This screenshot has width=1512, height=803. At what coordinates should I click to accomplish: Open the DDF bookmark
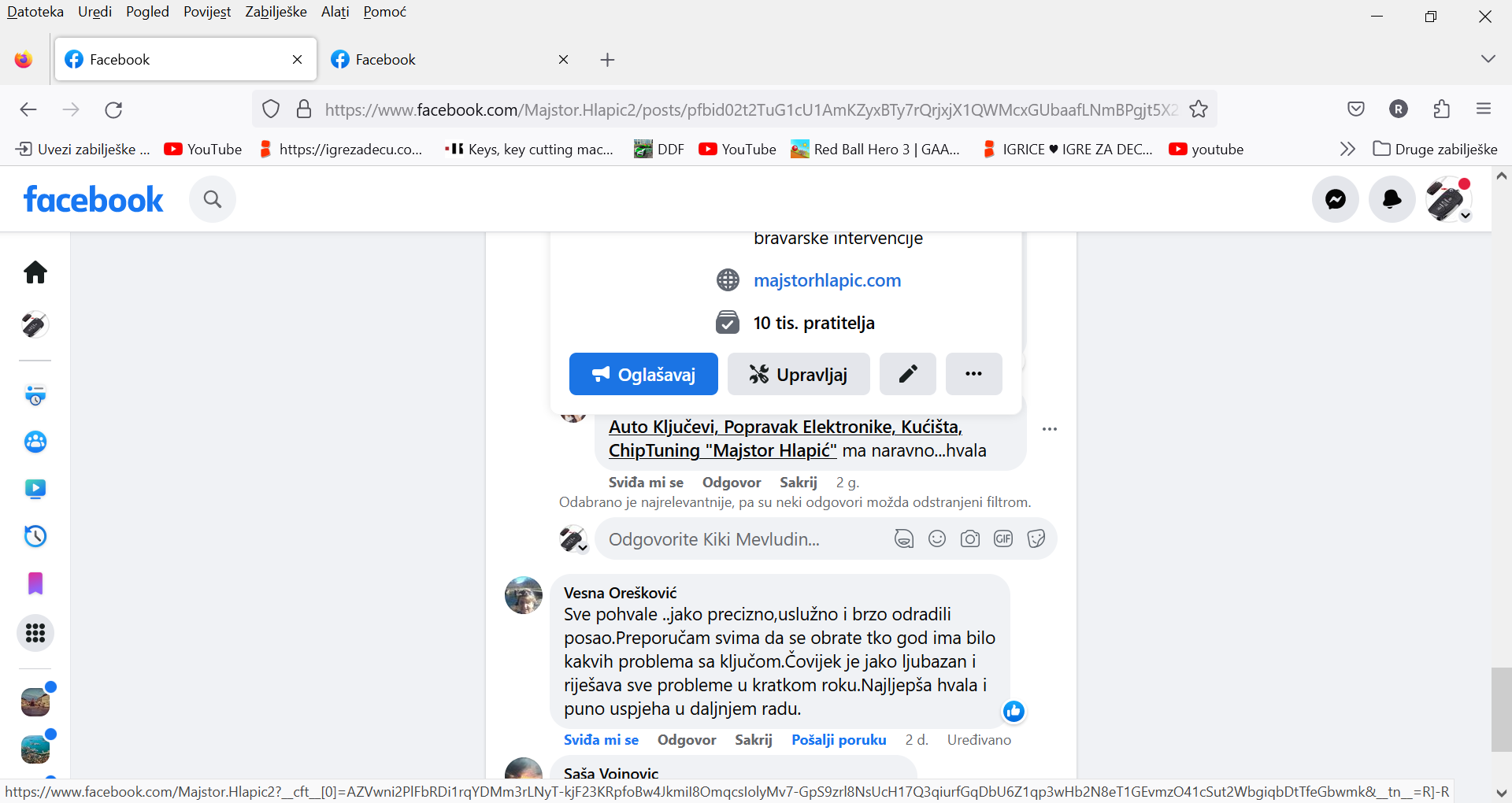[x=659, y=149]
